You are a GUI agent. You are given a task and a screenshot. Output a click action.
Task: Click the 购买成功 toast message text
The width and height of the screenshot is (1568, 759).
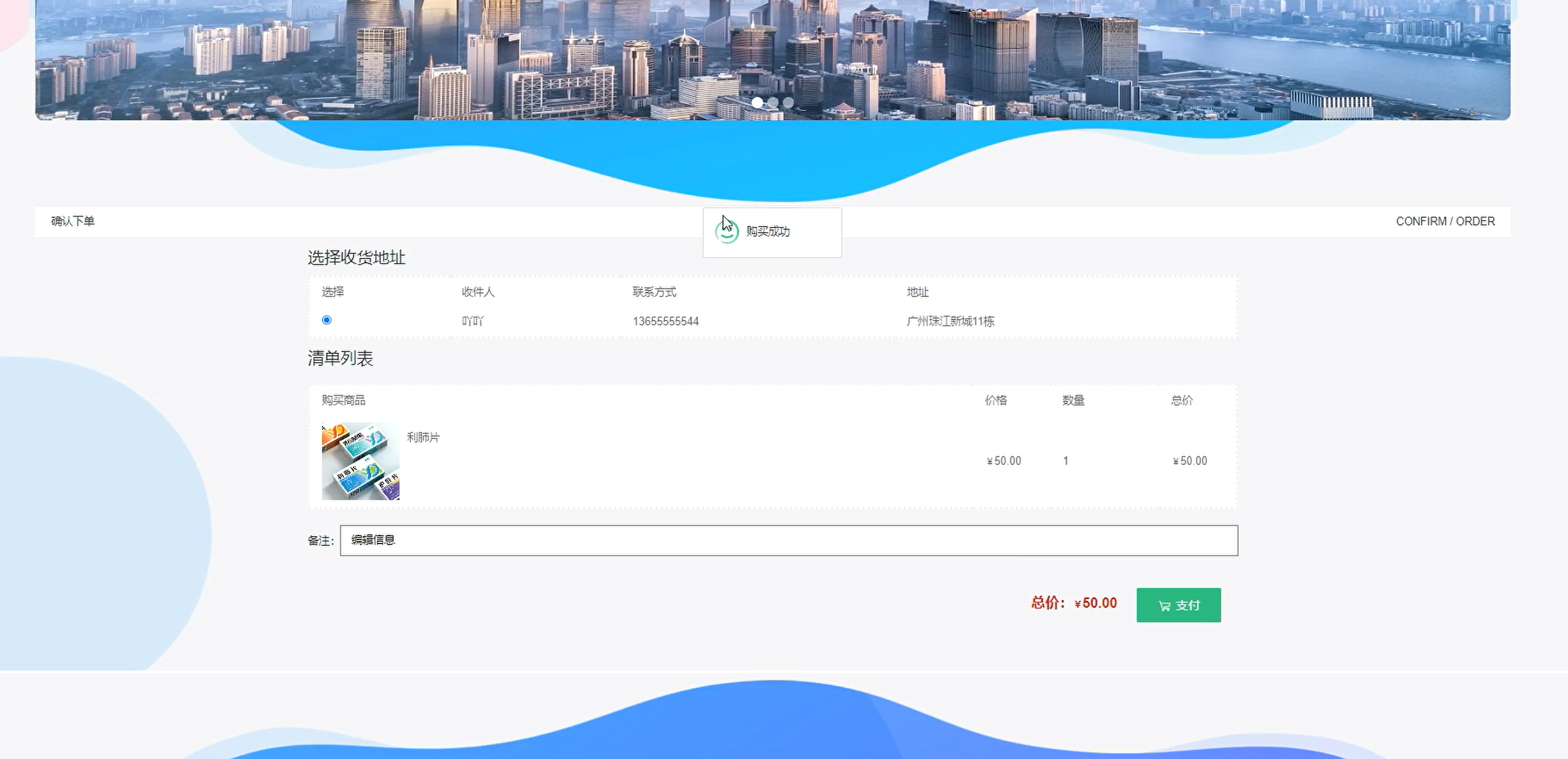767,232
